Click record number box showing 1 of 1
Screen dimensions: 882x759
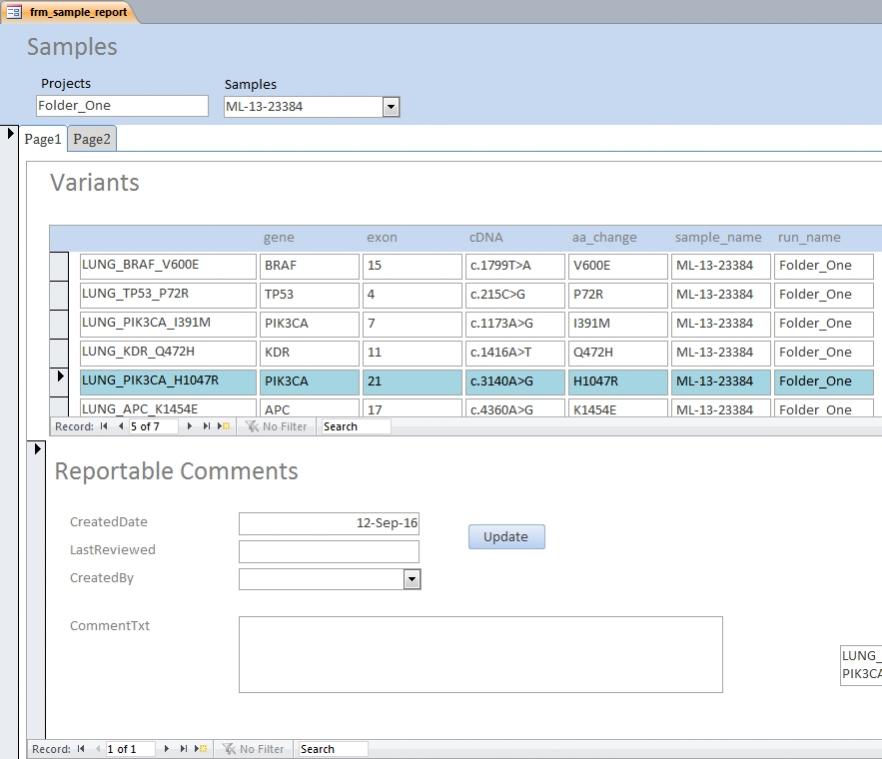(130, 749)
